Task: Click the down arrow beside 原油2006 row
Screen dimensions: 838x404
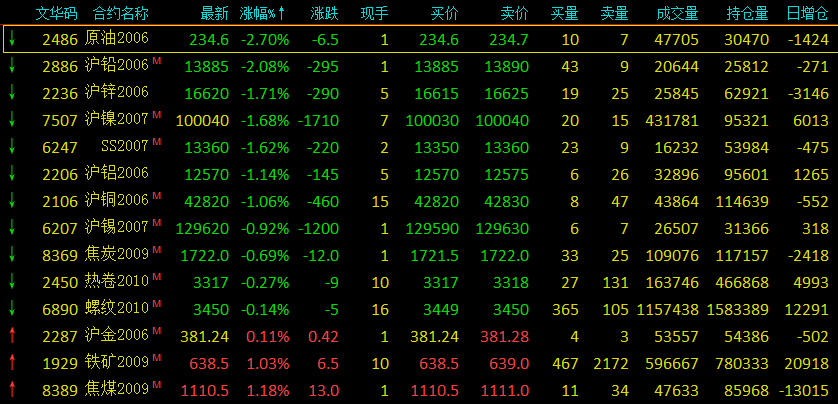Action: tap(12, 39)
